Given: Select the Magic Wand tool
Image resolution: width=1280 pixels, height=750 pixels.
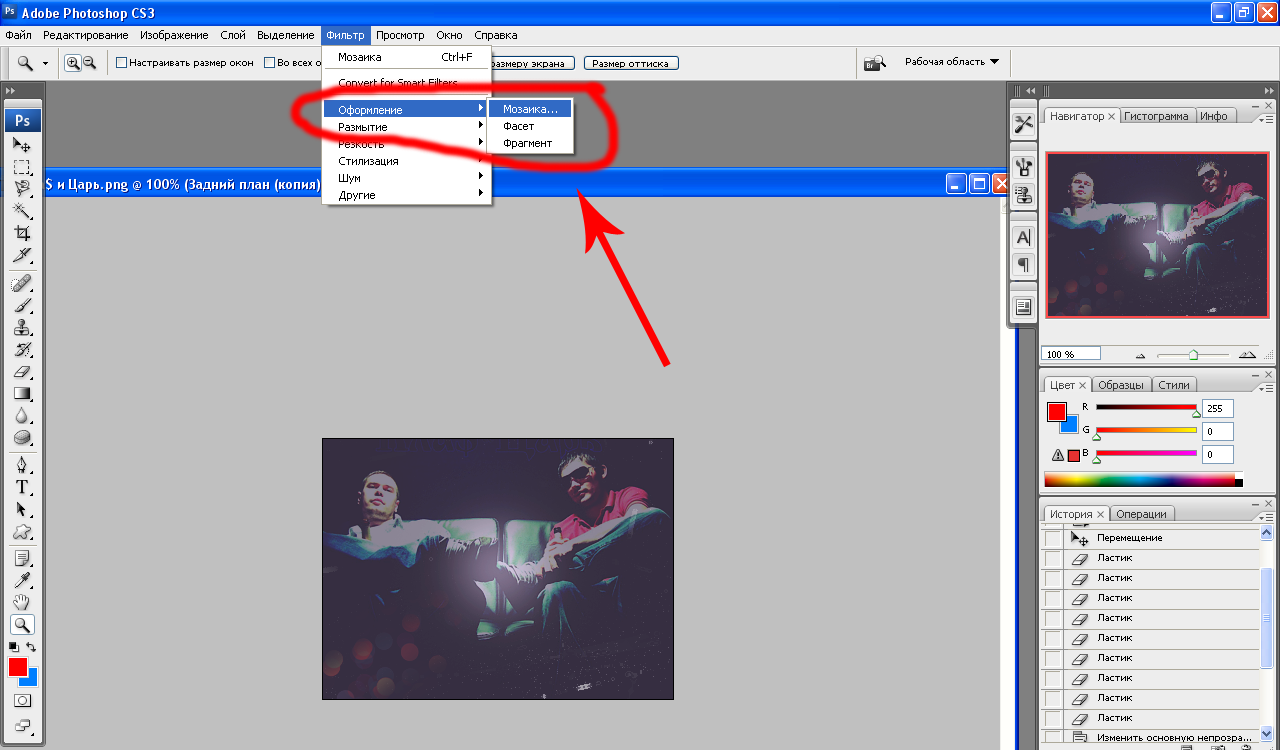Looking at the screenshot, I should [22, 211].
